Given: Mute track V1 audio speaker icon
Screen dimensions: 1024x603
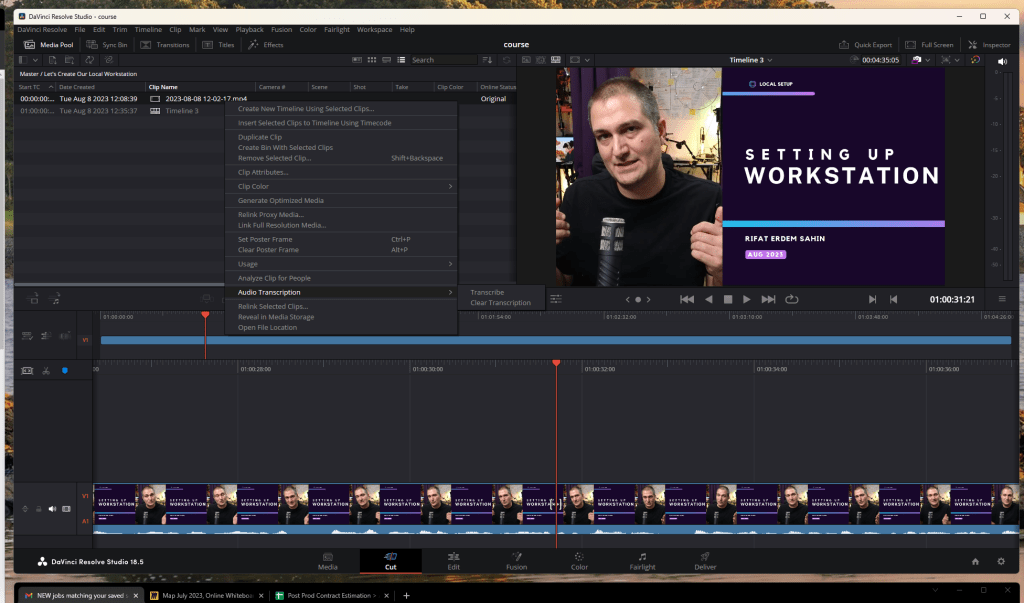Looking at the screenshot, I should tap(52, 509).
